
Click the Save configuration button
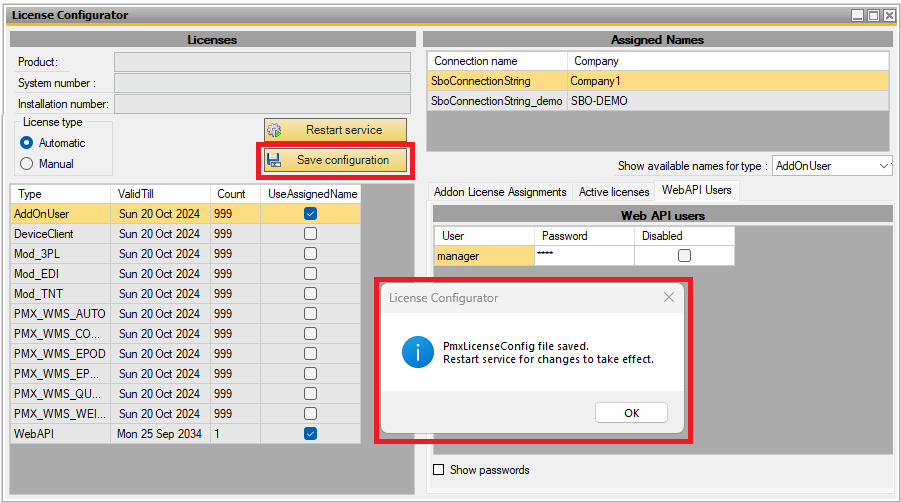336,160
